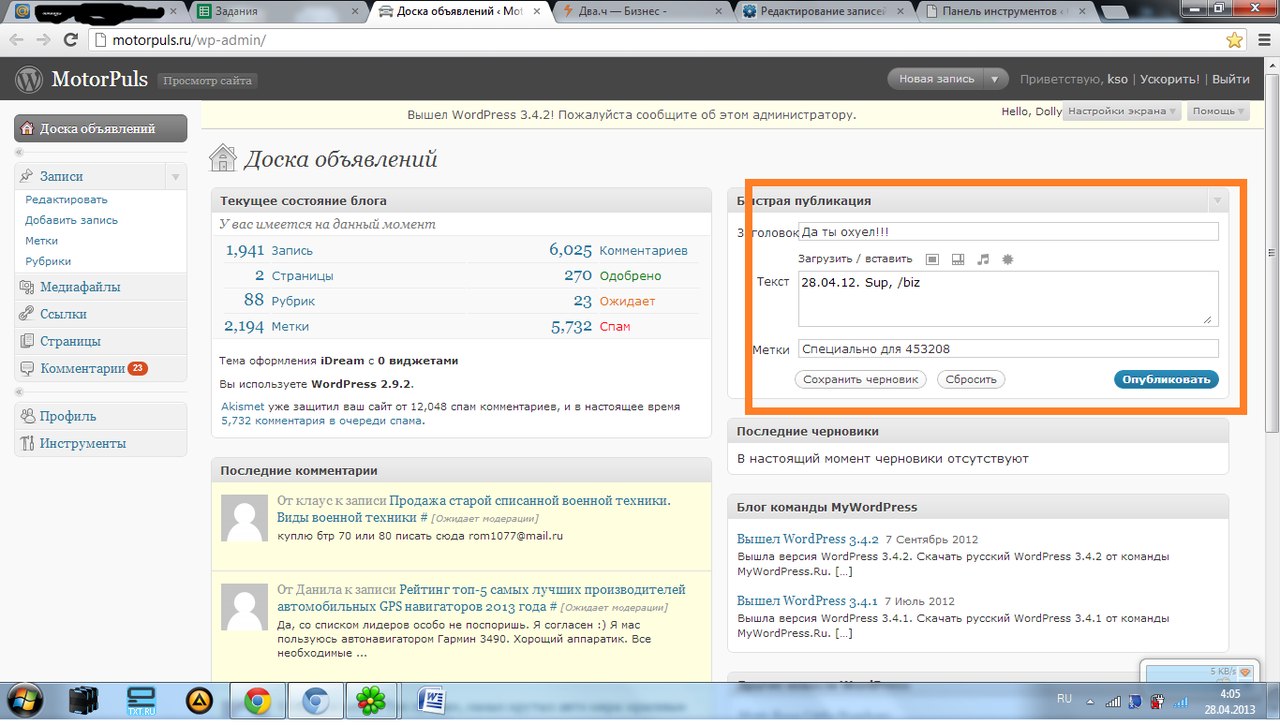Bookmark the page with the star icon
Screen dimensions: 1280x725
pyautogui.click(x=1234, y=40)
